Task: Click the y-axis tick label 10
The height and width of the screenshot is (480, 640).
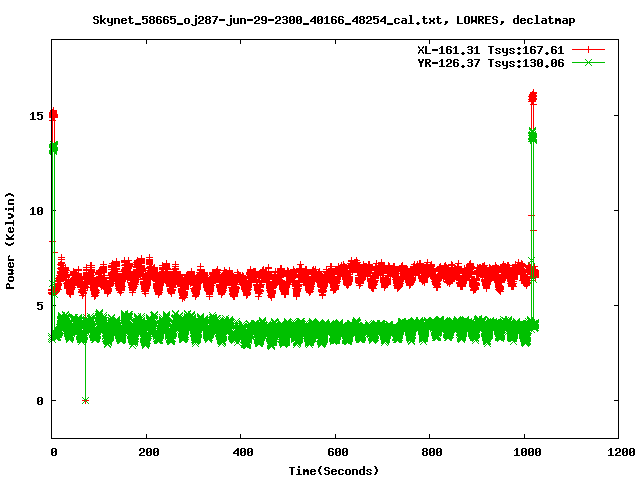Action: click(x=36, y=211)
